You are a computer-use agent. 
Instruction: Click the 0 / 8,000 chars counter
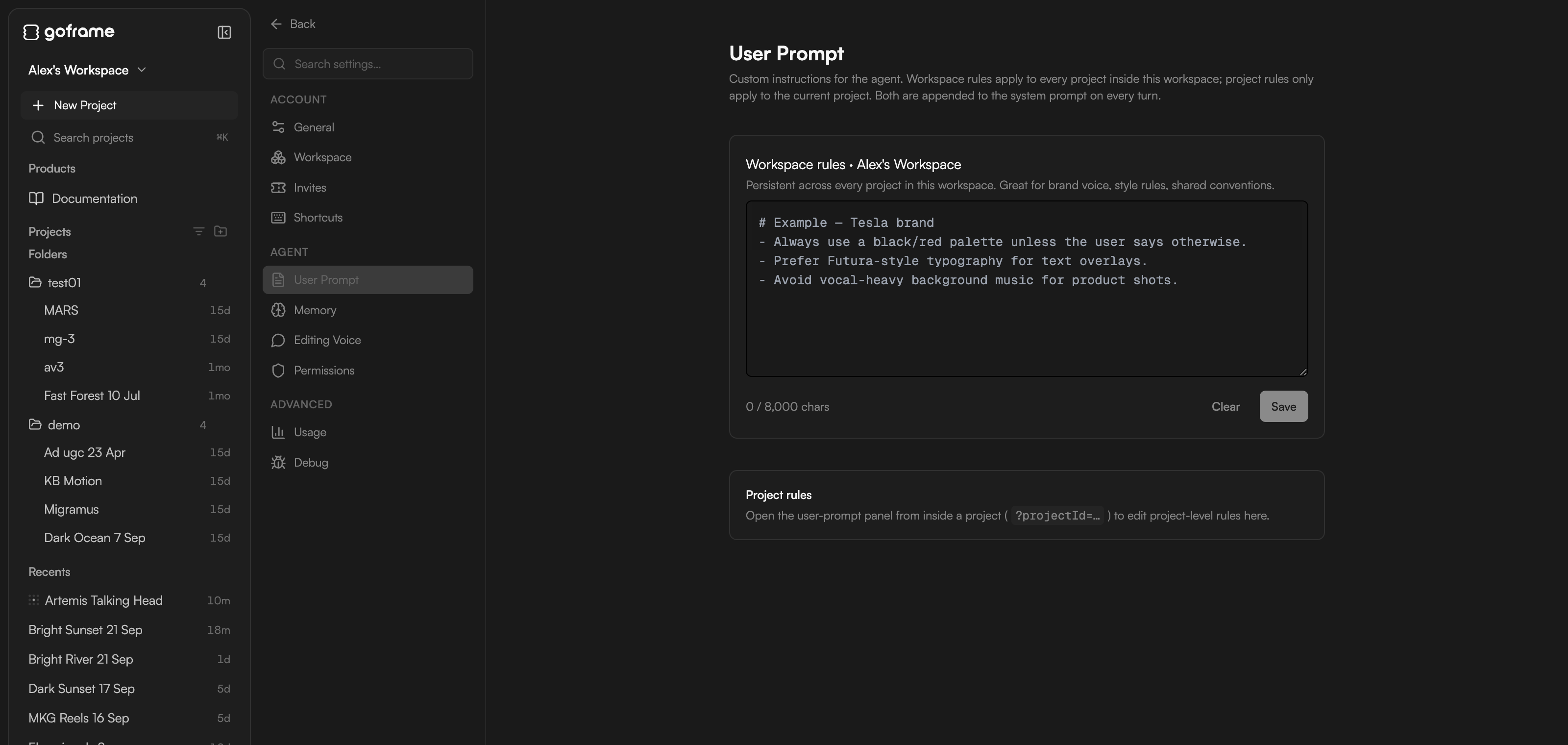(x=787, y=407)
